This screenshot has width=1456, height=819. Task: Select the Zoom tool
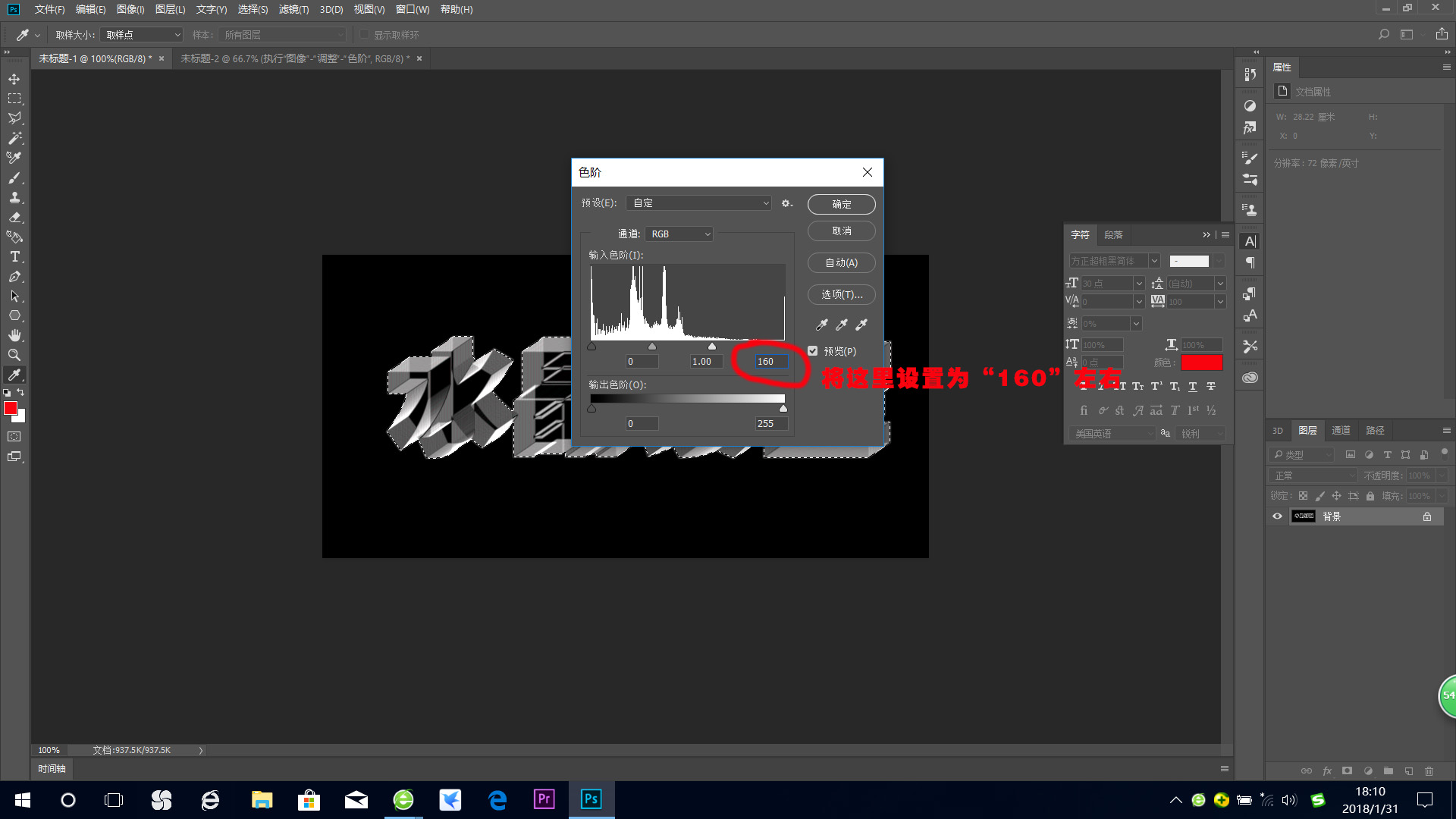click(14, 355)
